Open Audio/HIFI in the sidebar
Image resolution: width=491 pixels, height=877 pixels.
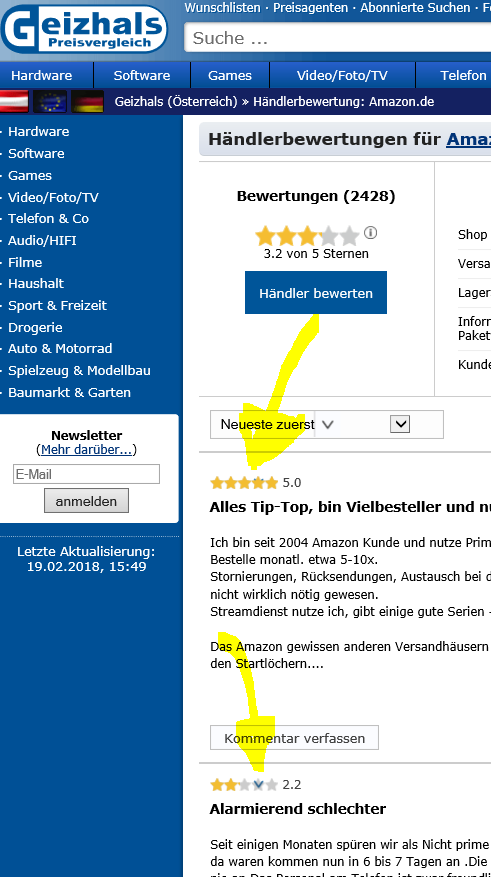click(x=42, y=241)
